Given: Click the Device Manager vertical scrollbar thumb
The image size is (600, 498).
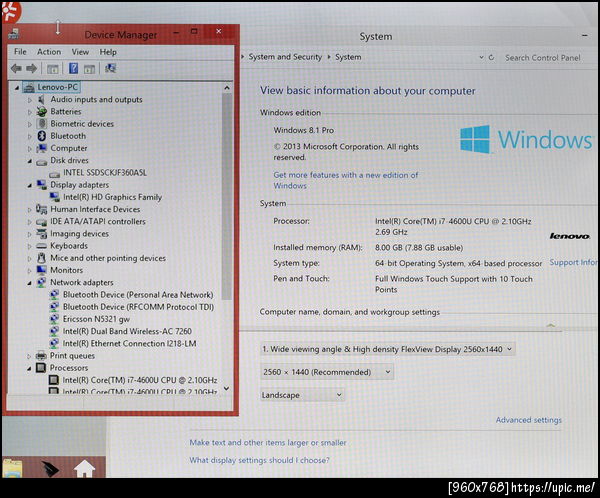Looking at the screenshot, I should pyautogui.click(x=227, y=197).
